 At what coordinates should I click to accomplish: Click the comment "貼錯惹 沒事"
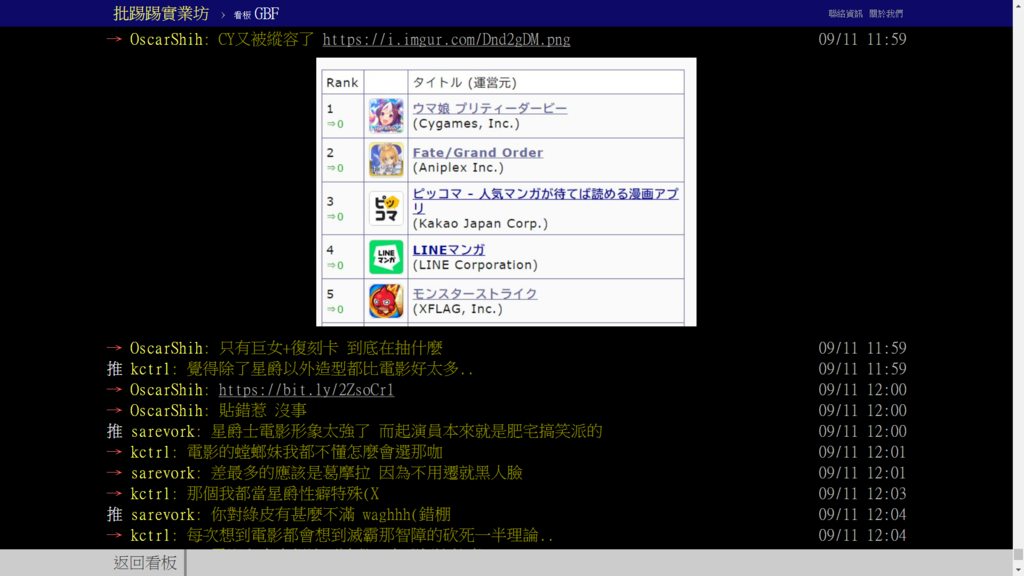tap(263, 411)
